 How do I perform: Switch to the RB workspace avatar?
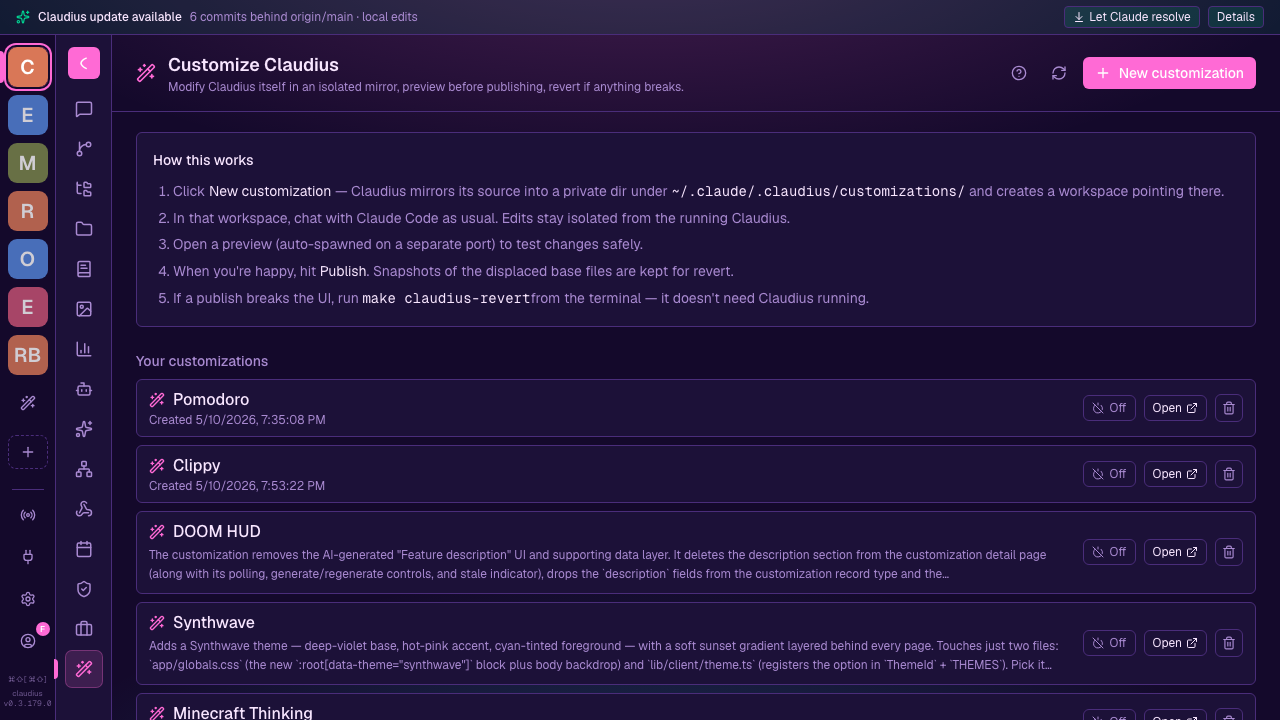[x=28, y=355]
